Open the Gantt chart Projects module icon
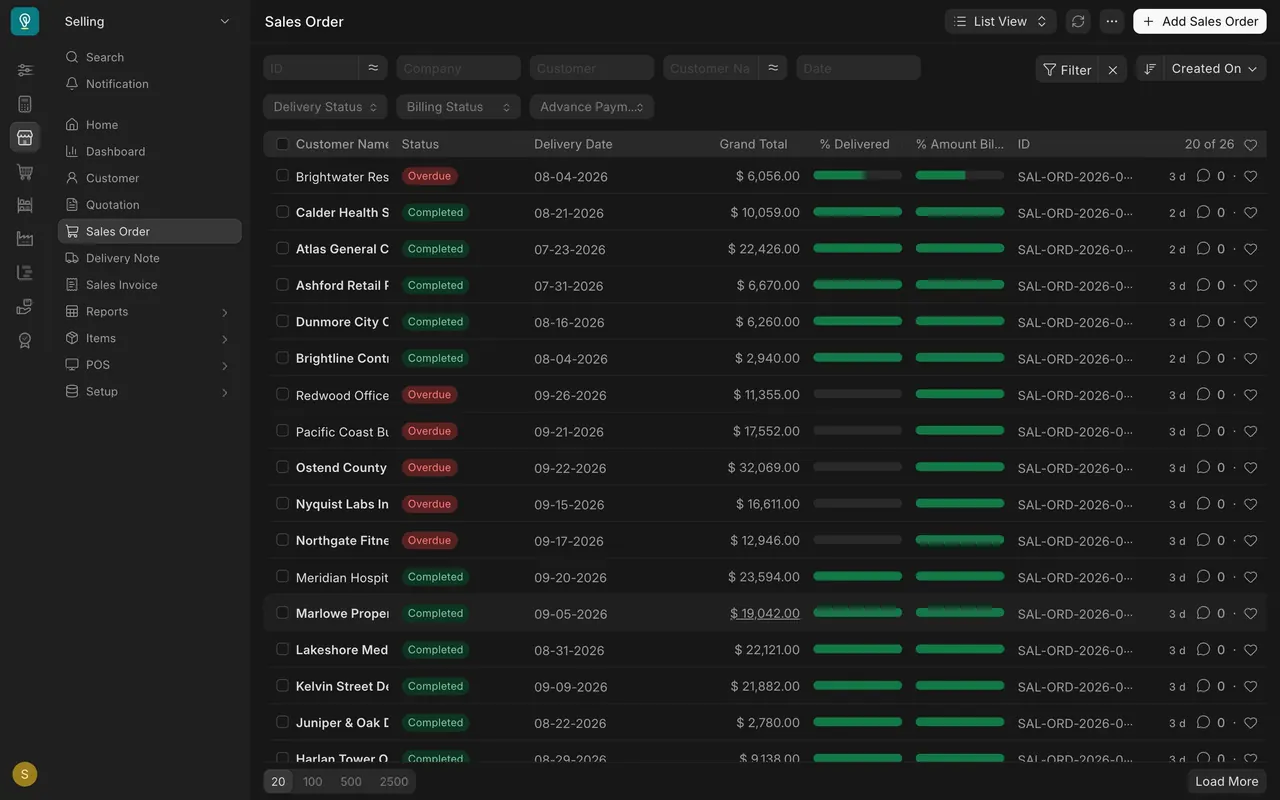The height and width of the screenshot is (800, 1280). 25,272
